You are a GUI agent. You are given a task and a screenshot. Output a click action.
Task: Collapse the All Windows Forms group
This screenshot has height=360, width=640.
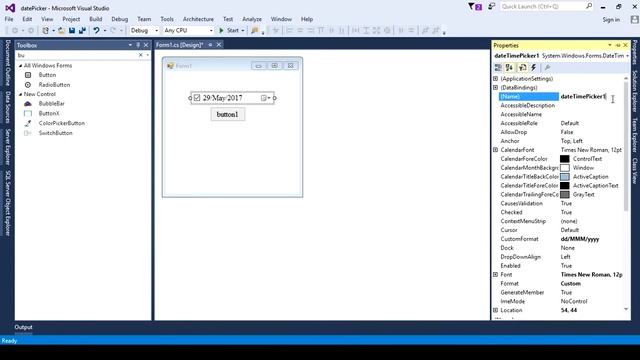click(x=20, y=66)
